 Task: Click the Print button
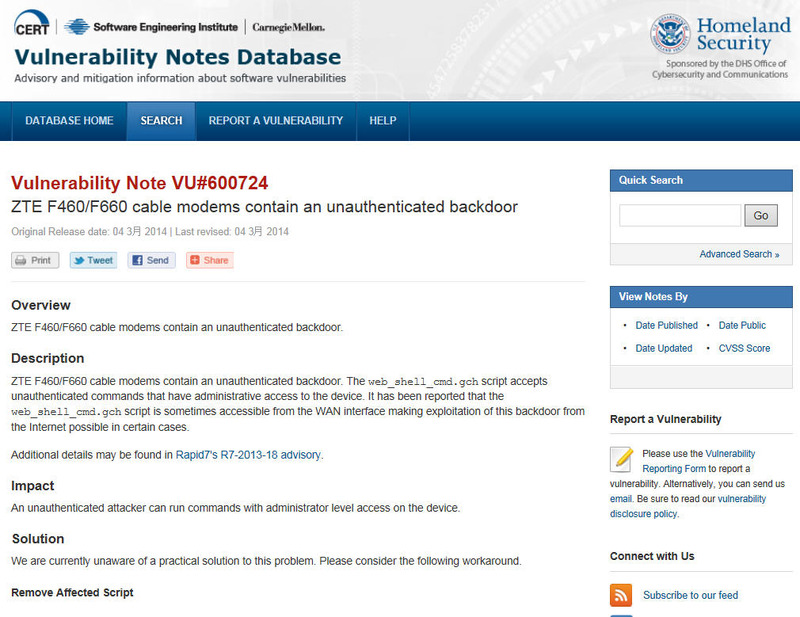35,260
